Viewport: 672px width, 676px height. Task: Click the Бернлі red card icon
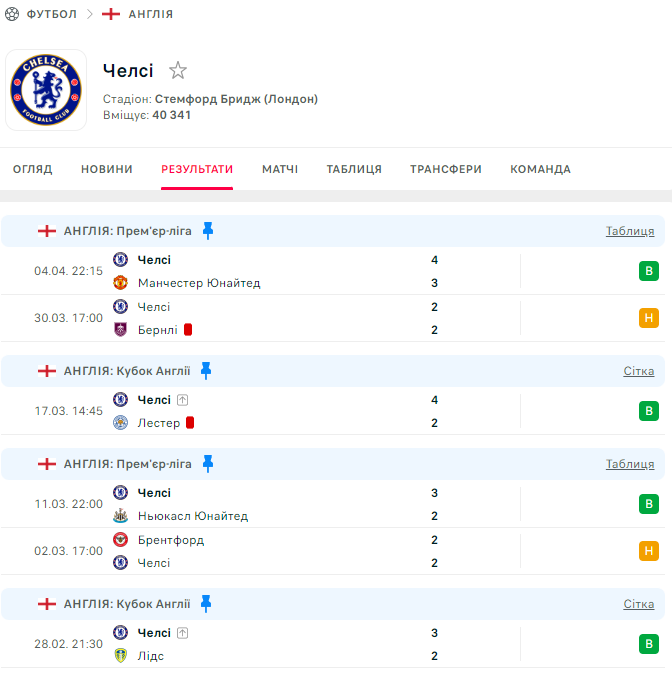coord(188,330)
